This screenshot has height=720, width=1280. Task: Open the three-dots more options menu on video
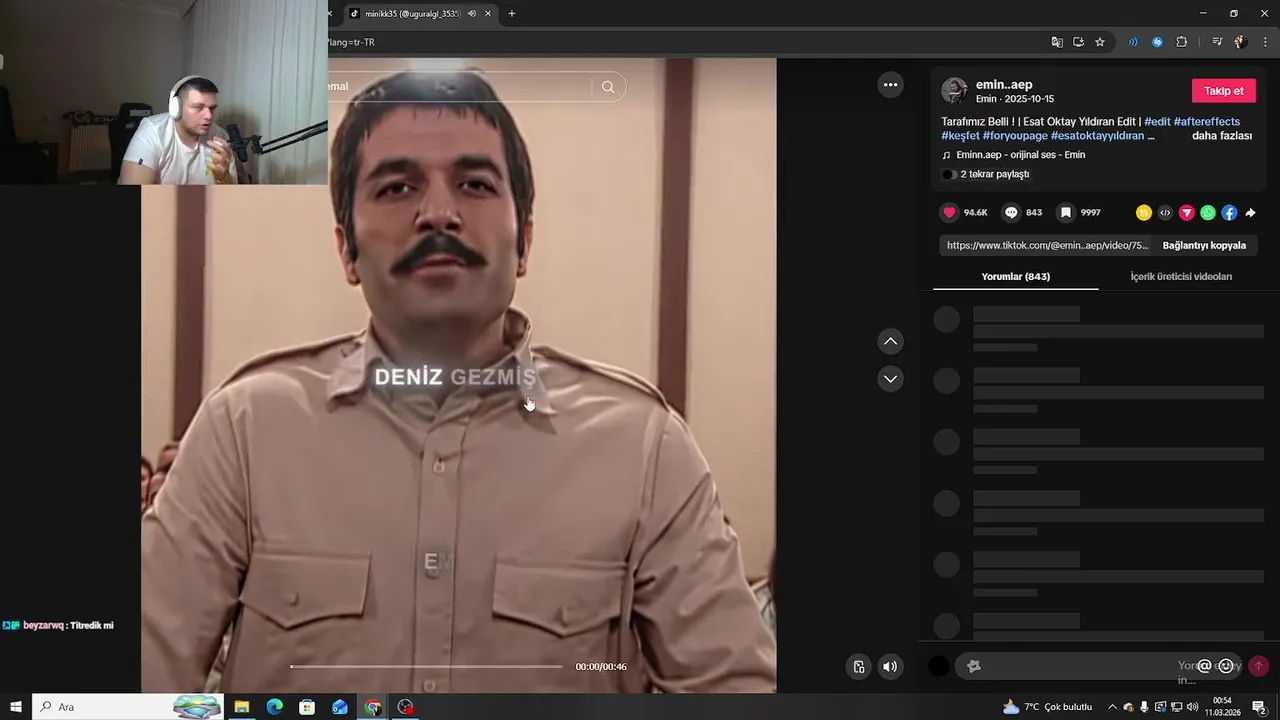pos(890,85)
